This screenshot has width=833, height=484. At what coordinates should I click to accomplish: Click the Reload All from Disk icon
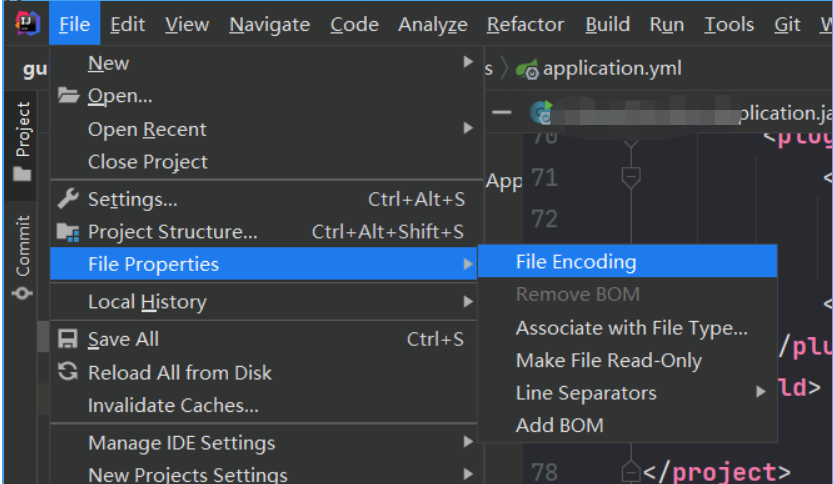[68, 372]
